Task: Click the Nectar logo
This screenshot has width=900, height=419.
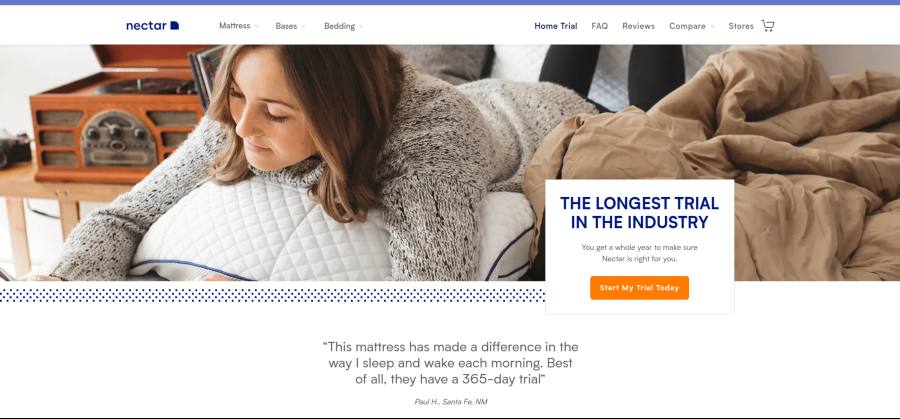Action: pos(153,26)
